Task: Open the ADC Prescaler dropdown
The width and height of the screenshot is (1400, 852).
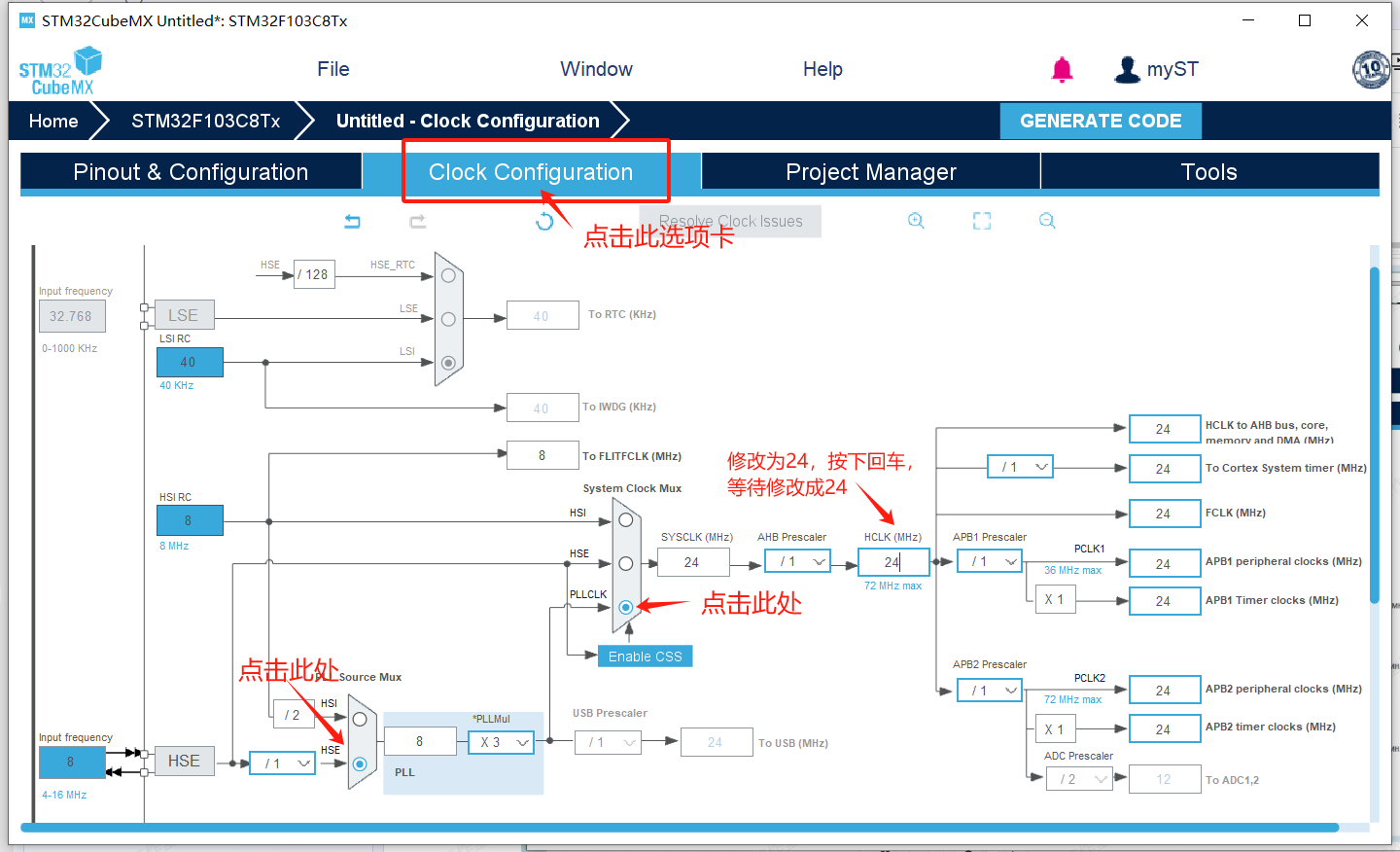Action: (x=1080, y=779)
